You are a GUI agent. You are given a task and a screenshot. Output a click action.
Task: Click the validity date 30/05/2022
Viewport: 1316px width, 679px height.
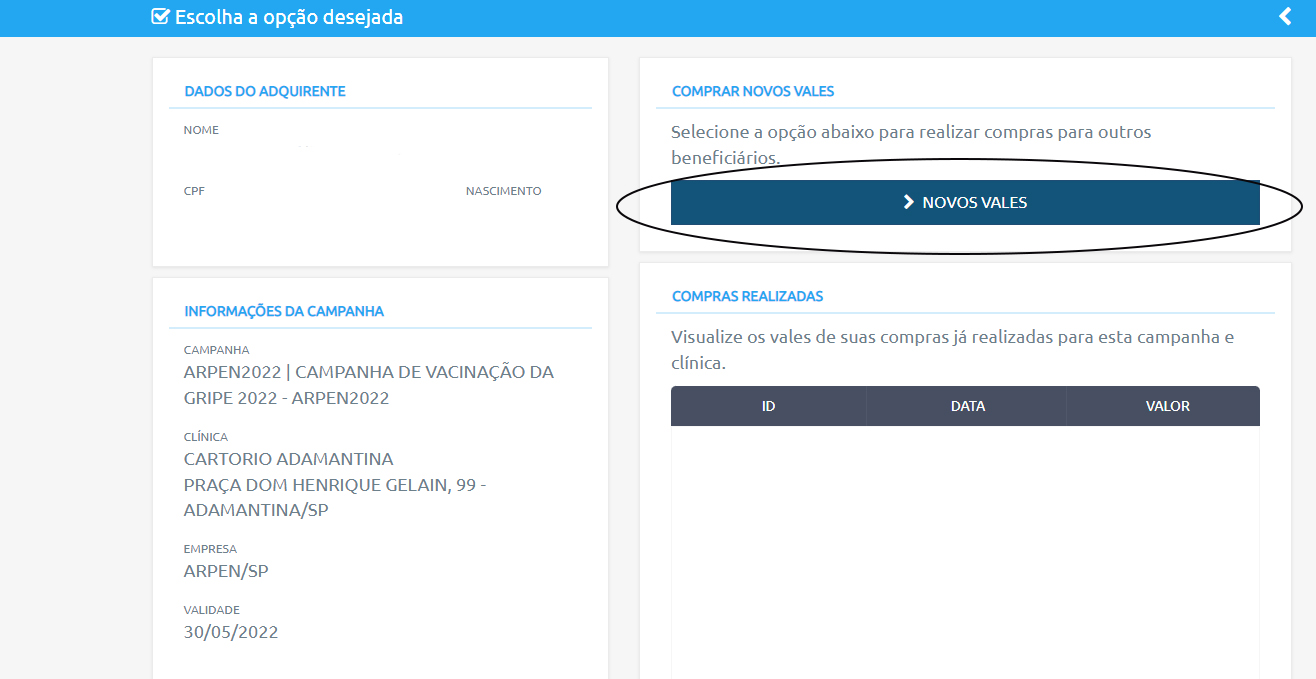[x=231, y=632]
